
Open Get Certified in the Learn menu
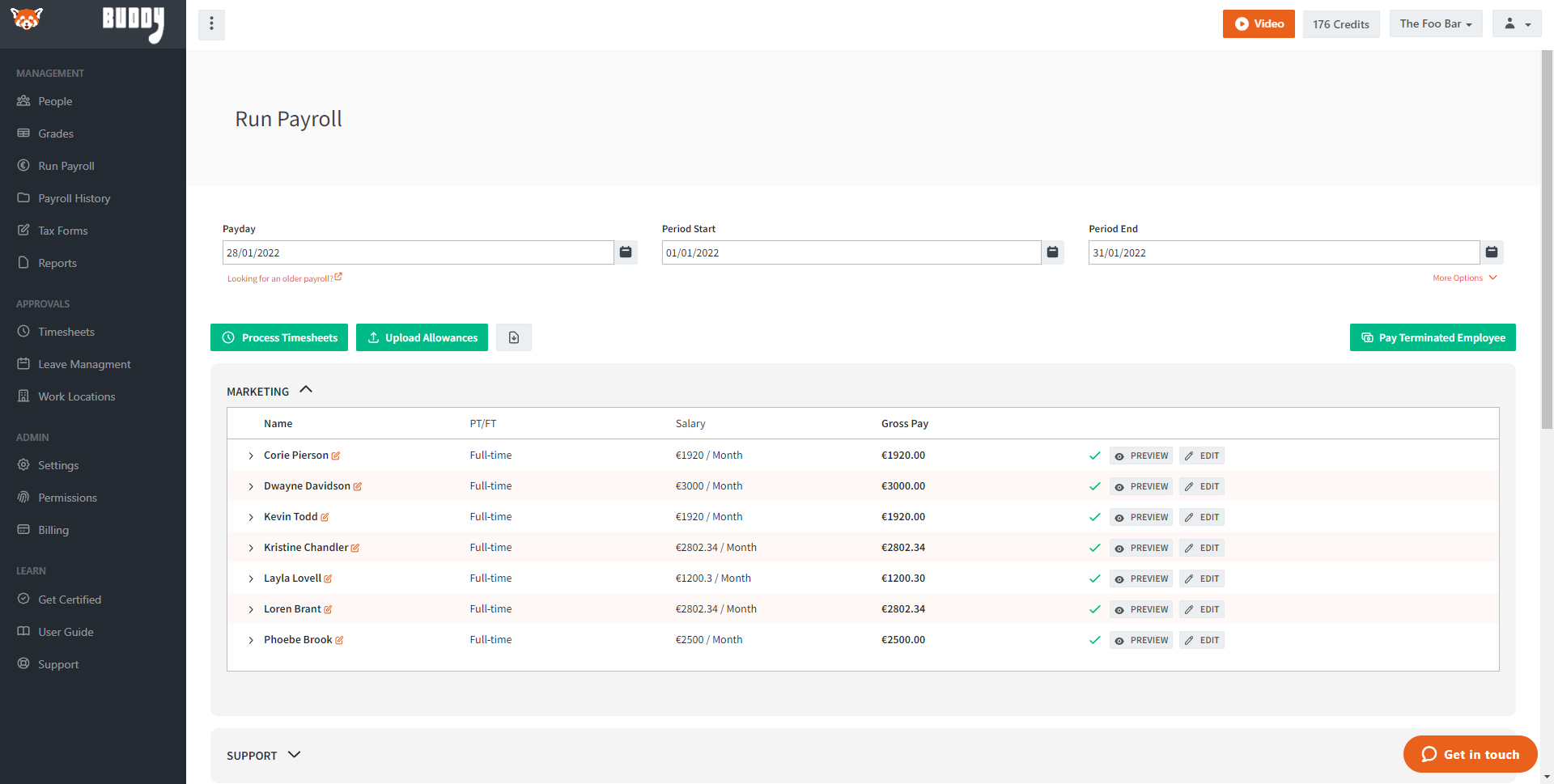(70, 600)
